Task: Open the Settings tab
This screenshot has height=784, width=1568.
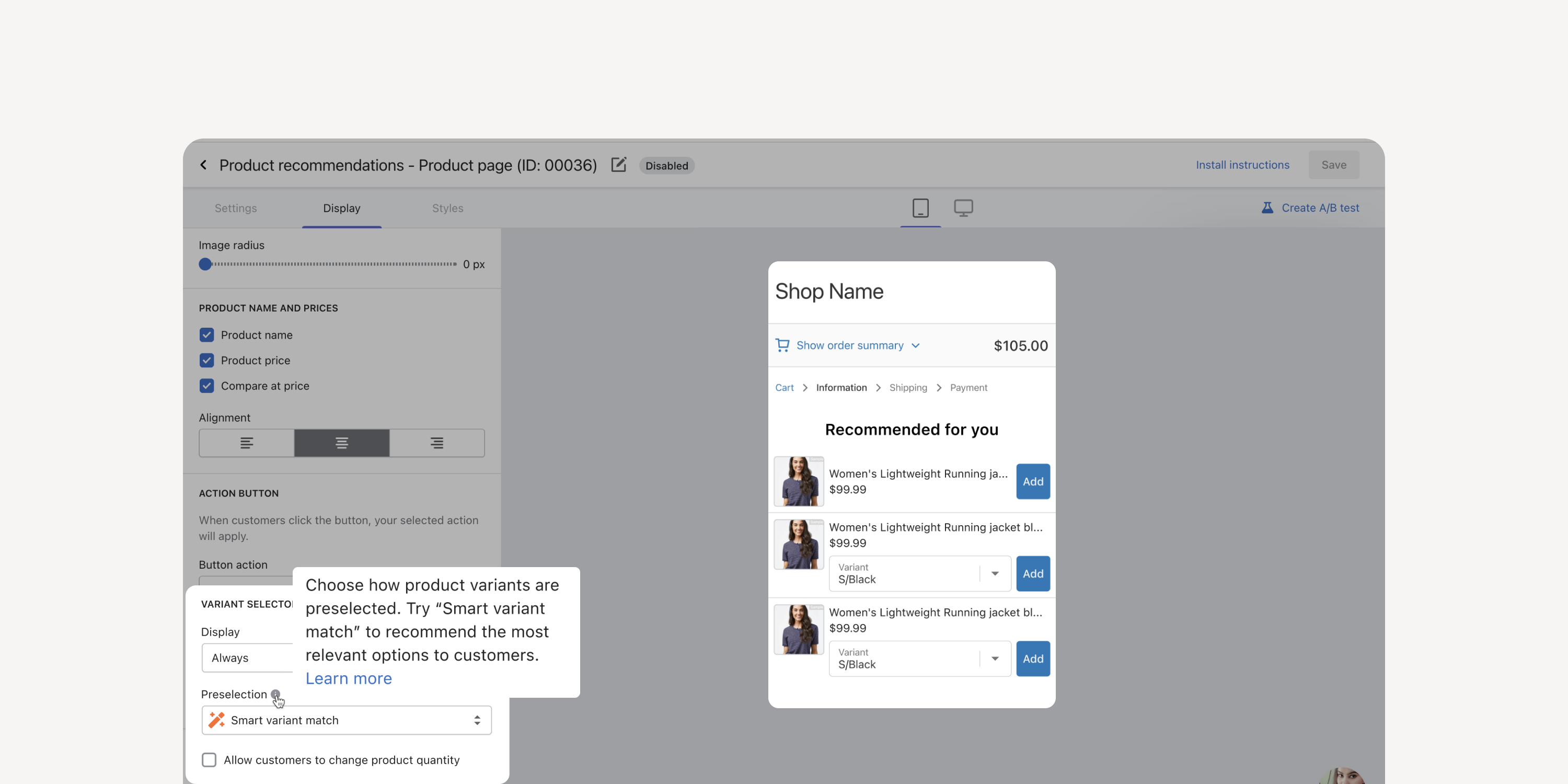Action: [236, 208]
